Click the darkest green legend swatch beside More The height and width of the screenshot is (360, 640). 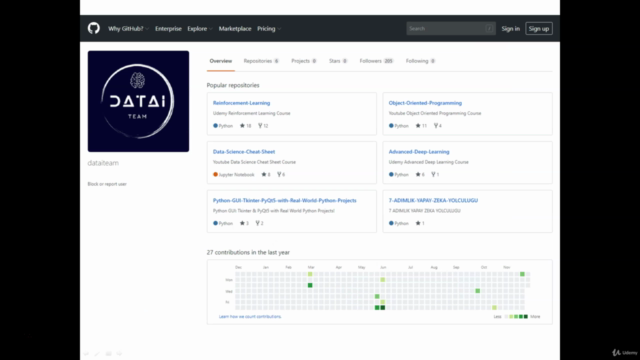pyautogui.click(x=526, y=316)
